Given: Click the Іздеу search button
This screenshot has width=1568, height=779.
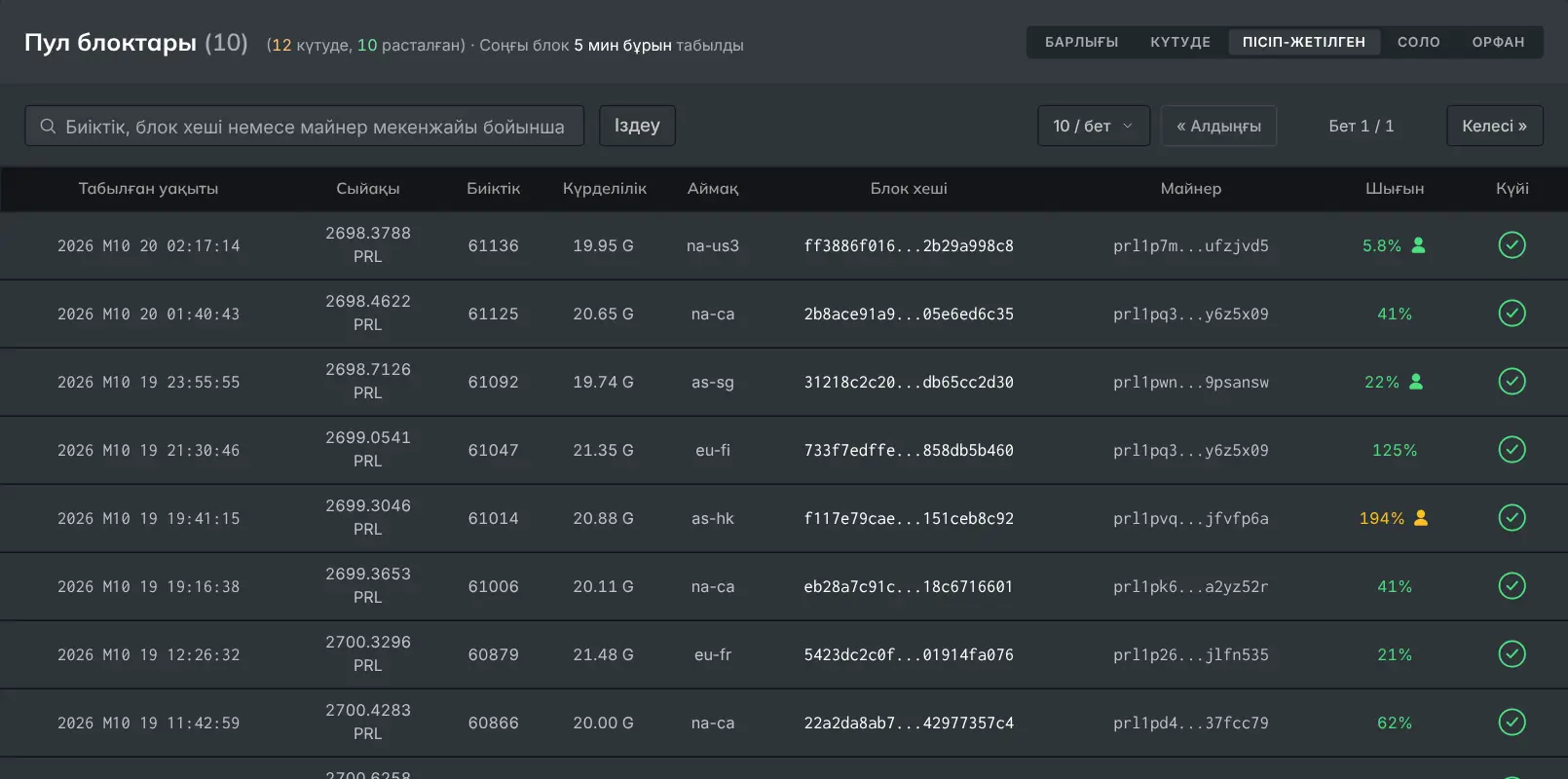Looking at the screenshot, I should click(637, 126).
